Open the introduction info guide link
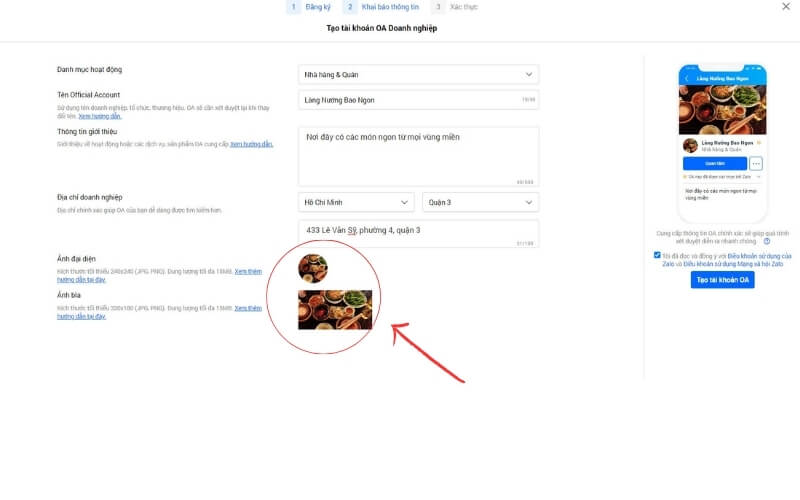The image size is (800, 500). [x=252, y=144]
